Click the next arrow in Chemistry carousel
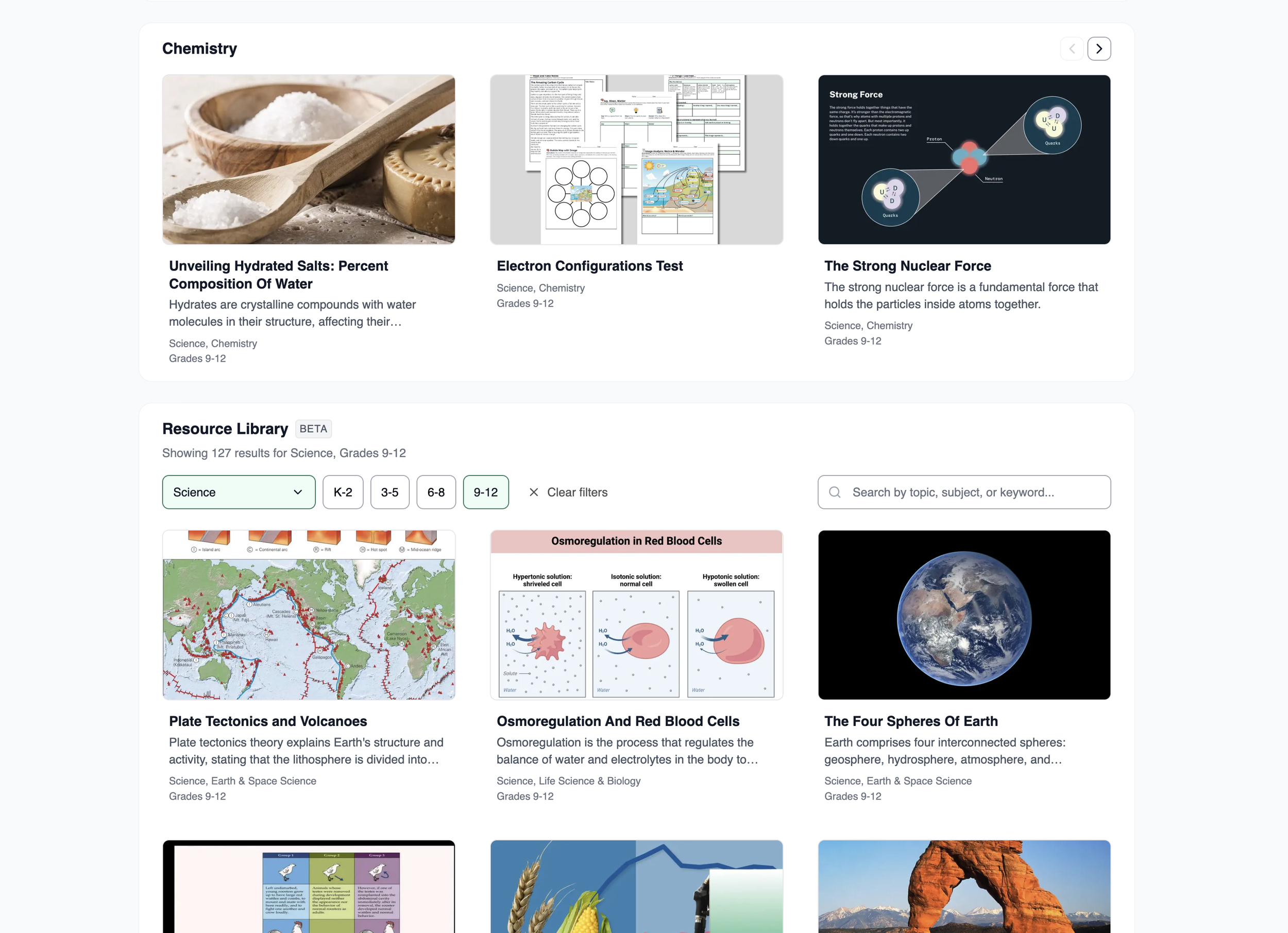The image size is (1288, 933). (1098, 49)
